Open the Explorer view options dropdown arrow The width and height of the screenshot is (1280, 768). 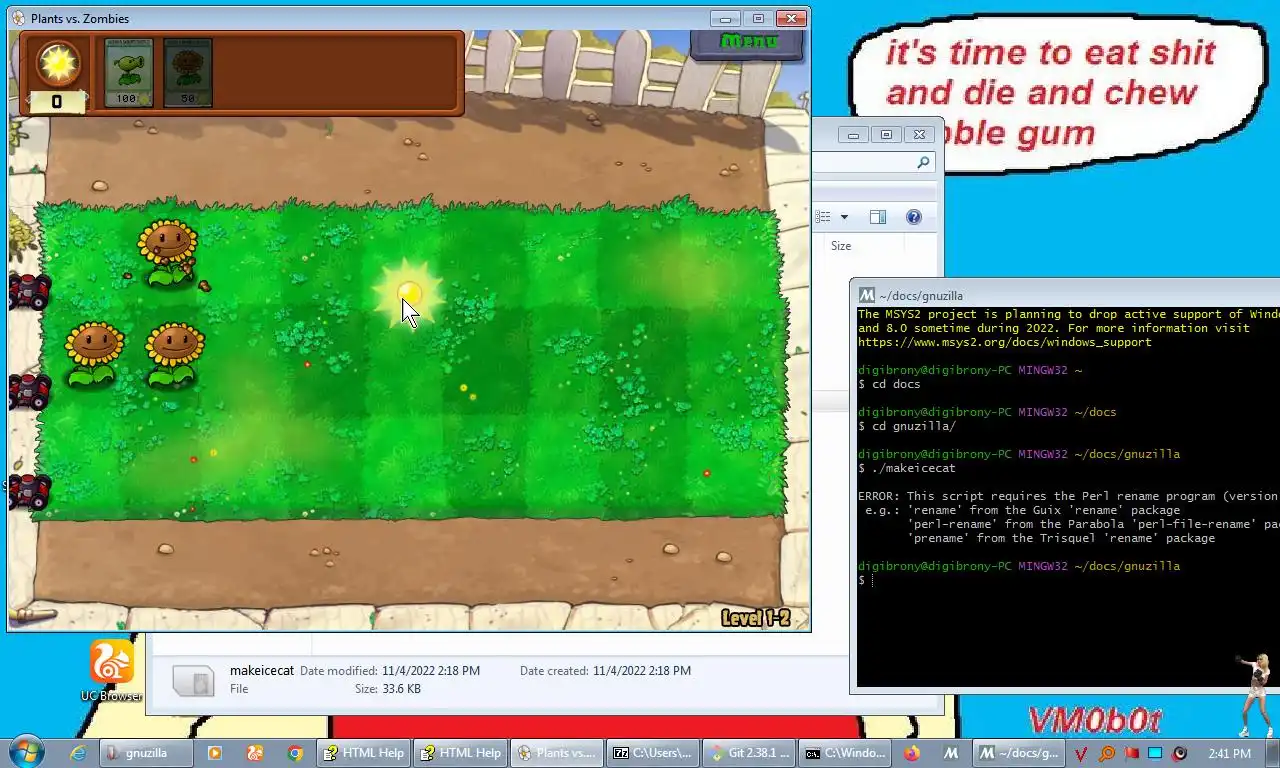[844, 217]
